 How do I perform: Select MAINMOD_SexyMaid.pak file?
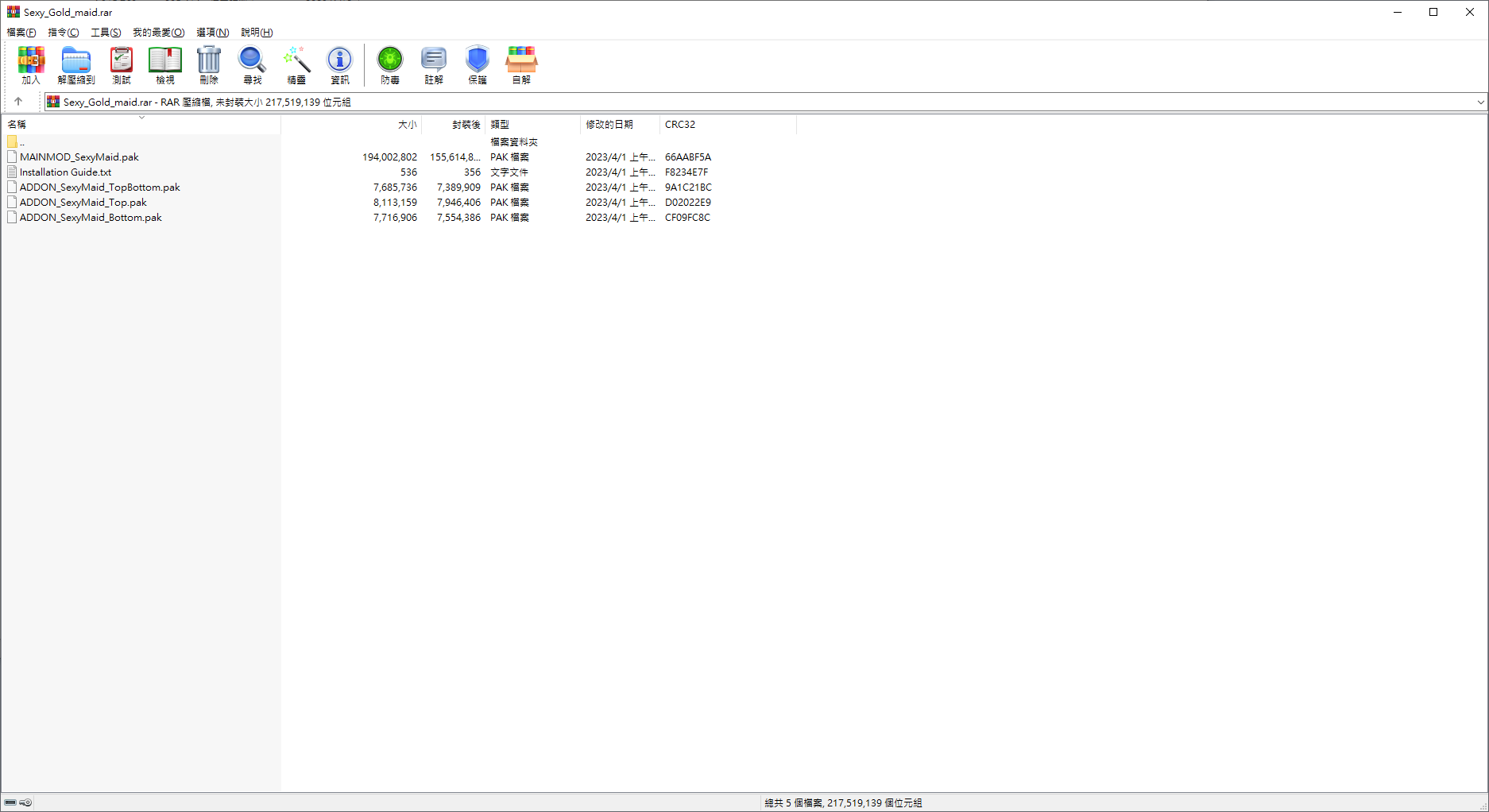[x=79, y=157]
